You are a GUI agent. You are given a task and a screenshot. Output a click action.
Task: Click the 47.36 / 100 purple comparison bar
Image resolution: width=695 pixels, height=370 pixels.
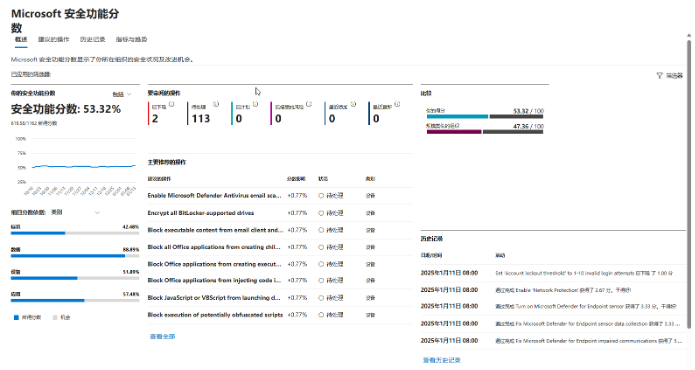(x=454, y=132)
